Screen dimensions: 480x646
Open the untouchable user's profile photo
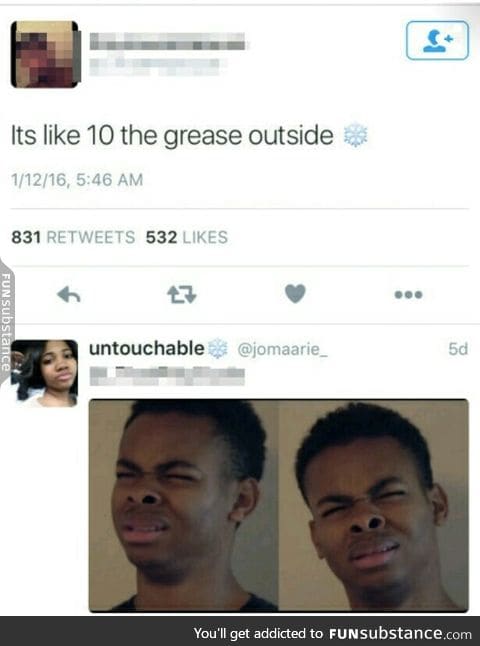coord(44,373)
